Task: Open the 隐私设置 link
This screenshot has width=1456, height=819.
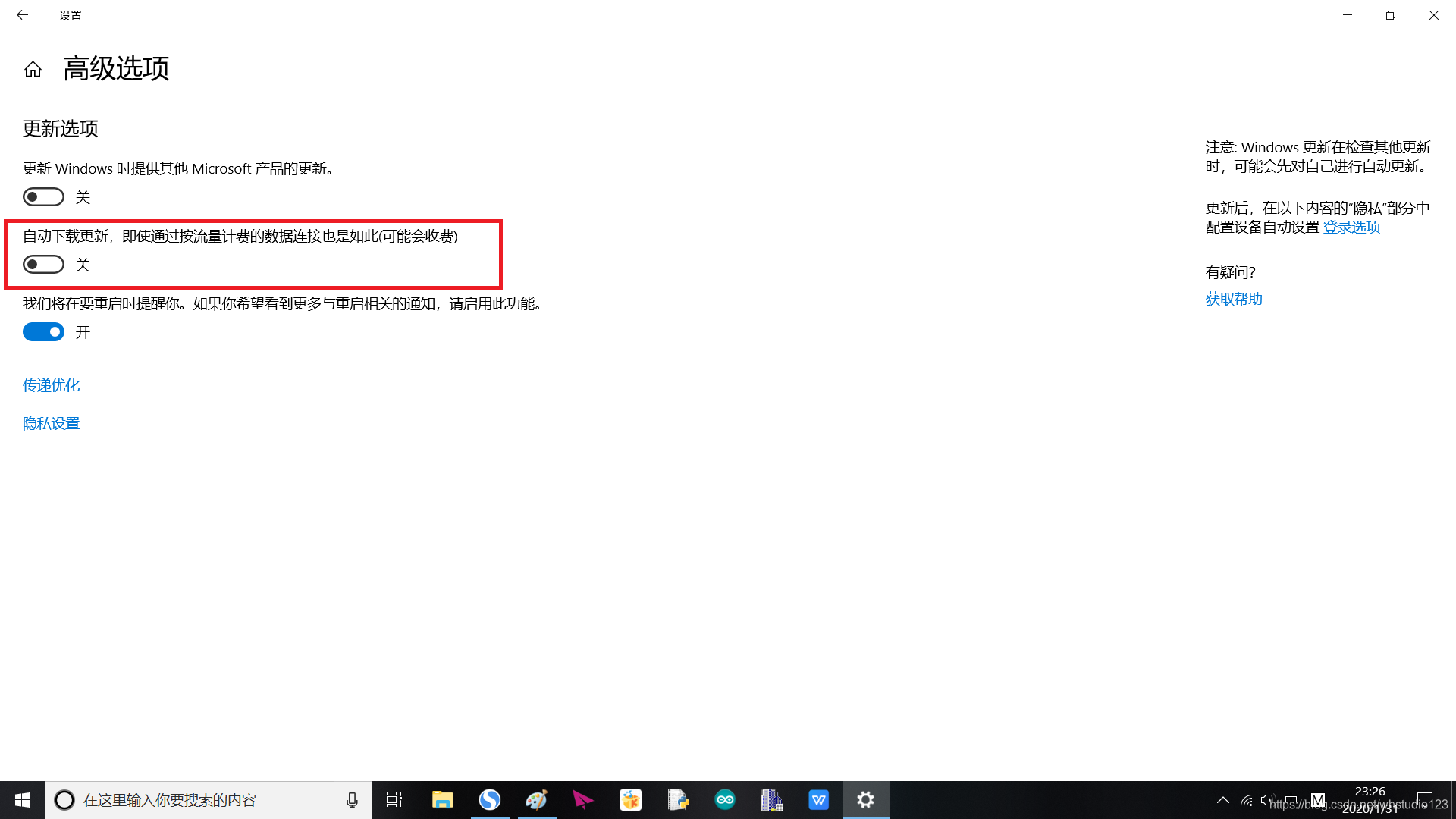Action: [x=51, y=423]
